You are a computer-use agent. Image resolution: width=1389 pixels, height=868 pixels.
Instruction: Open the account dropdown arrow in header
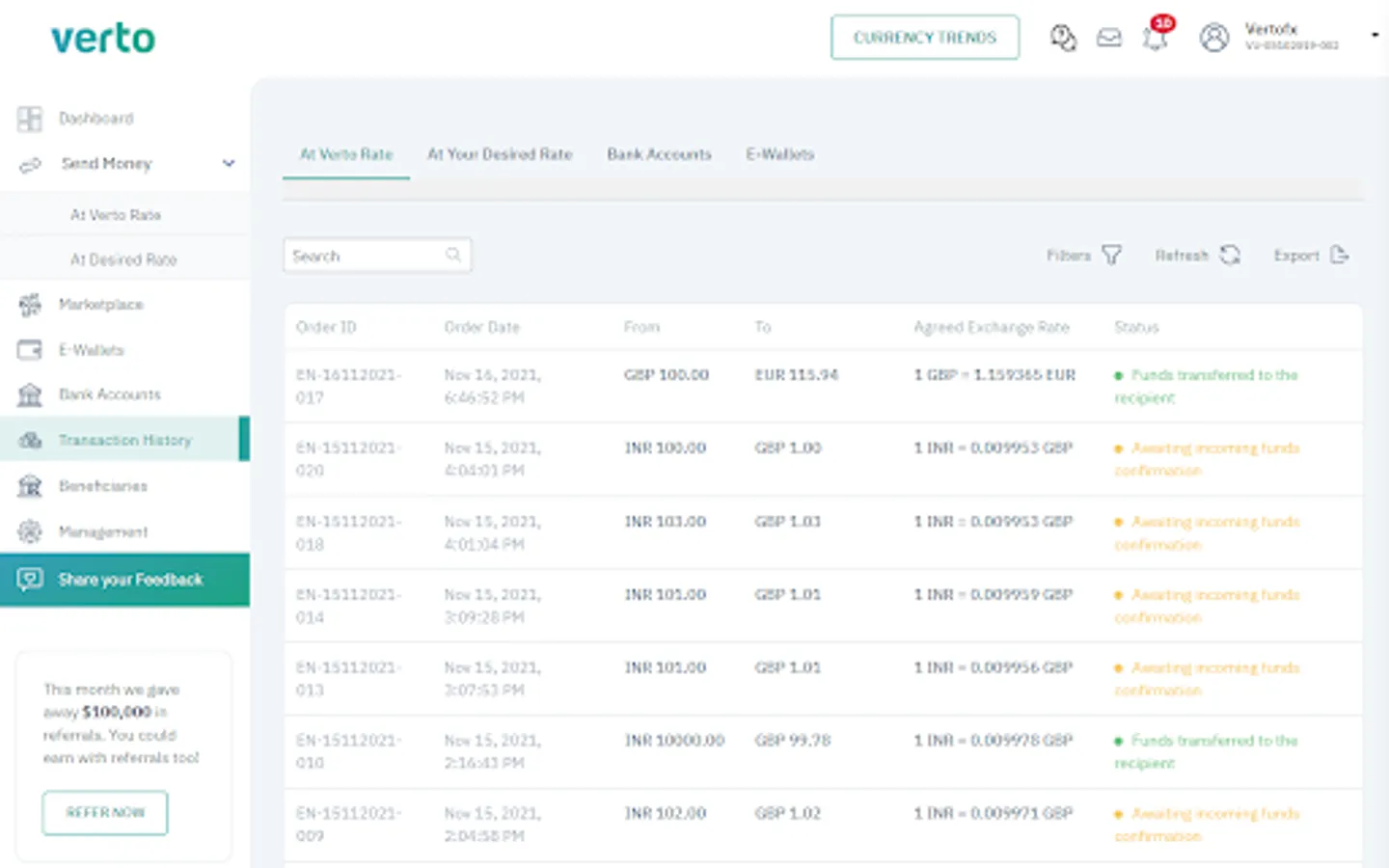tap(1375, 36)
